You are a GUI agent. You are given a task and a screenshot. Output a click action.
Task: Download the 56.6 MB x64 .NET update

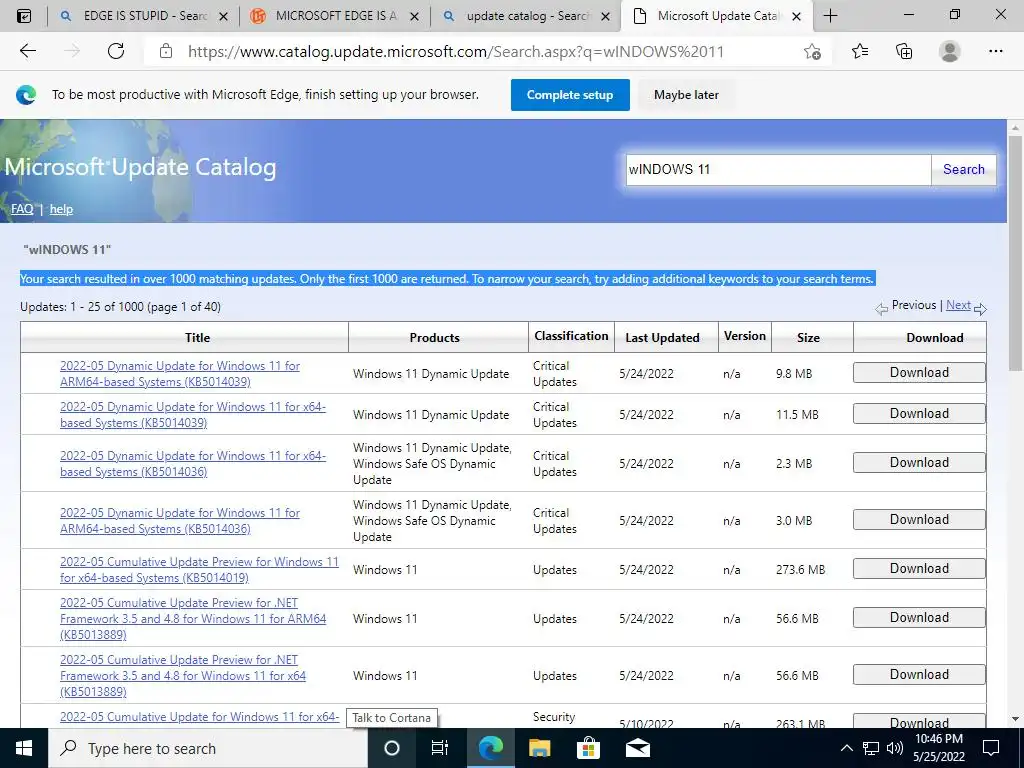(x=919, y=674)
